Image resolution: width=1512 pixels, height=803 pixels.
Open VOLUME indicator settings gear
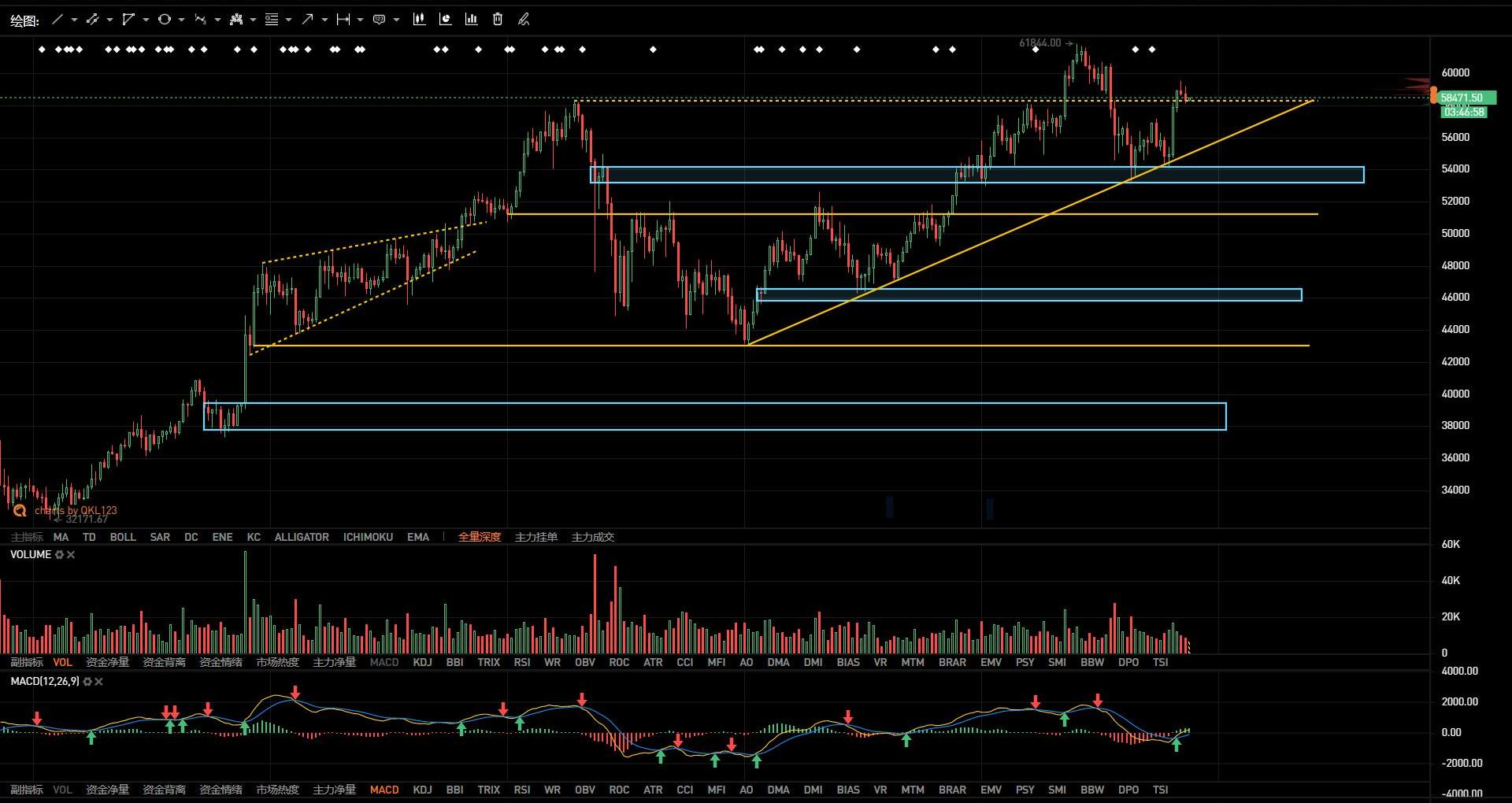point(59,555)
